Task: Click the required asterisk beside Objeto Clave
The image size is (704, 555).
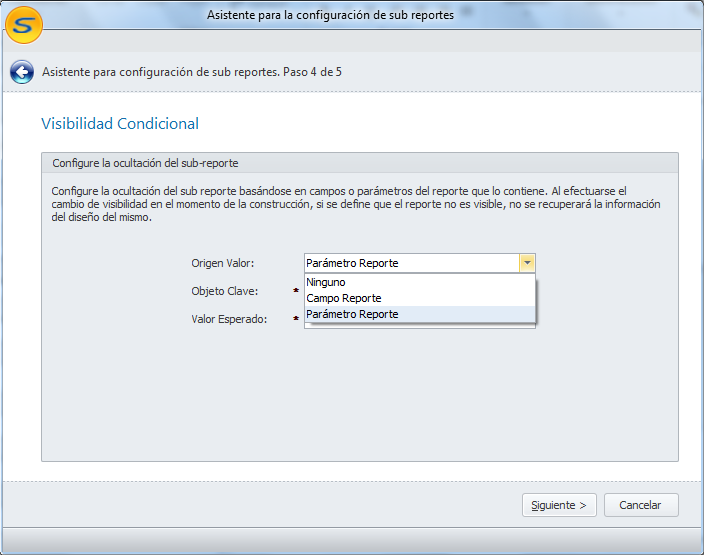Action: point(296,292)
